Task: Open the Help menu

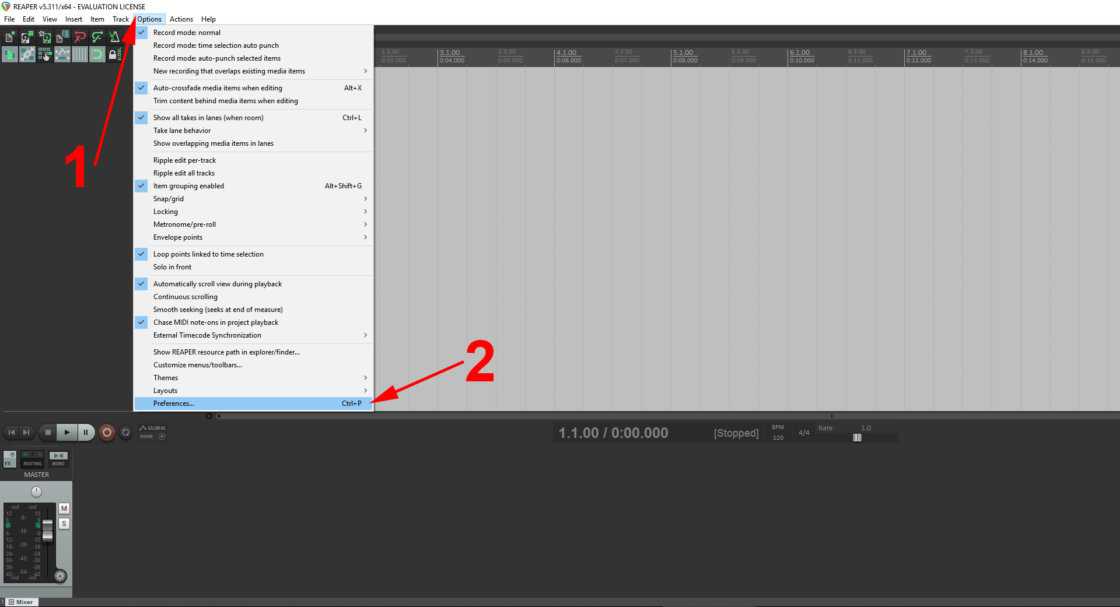Action: tap(209, 19)
